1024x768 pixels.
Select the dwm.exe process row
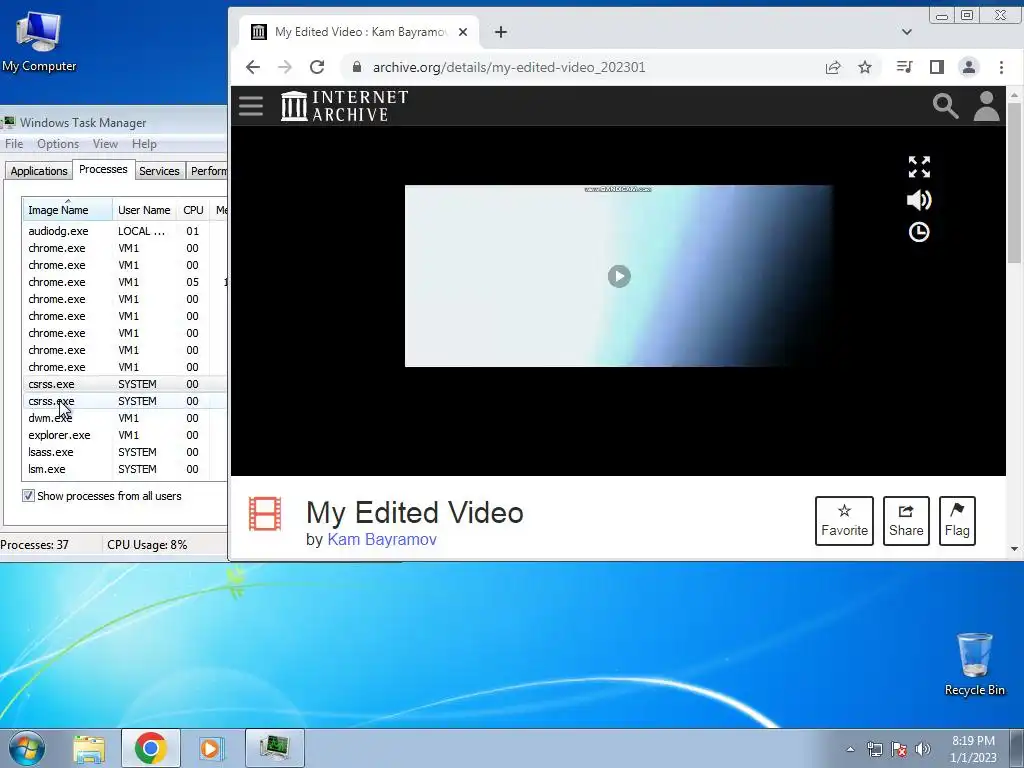pyautogui.click(x=124, y=418)
